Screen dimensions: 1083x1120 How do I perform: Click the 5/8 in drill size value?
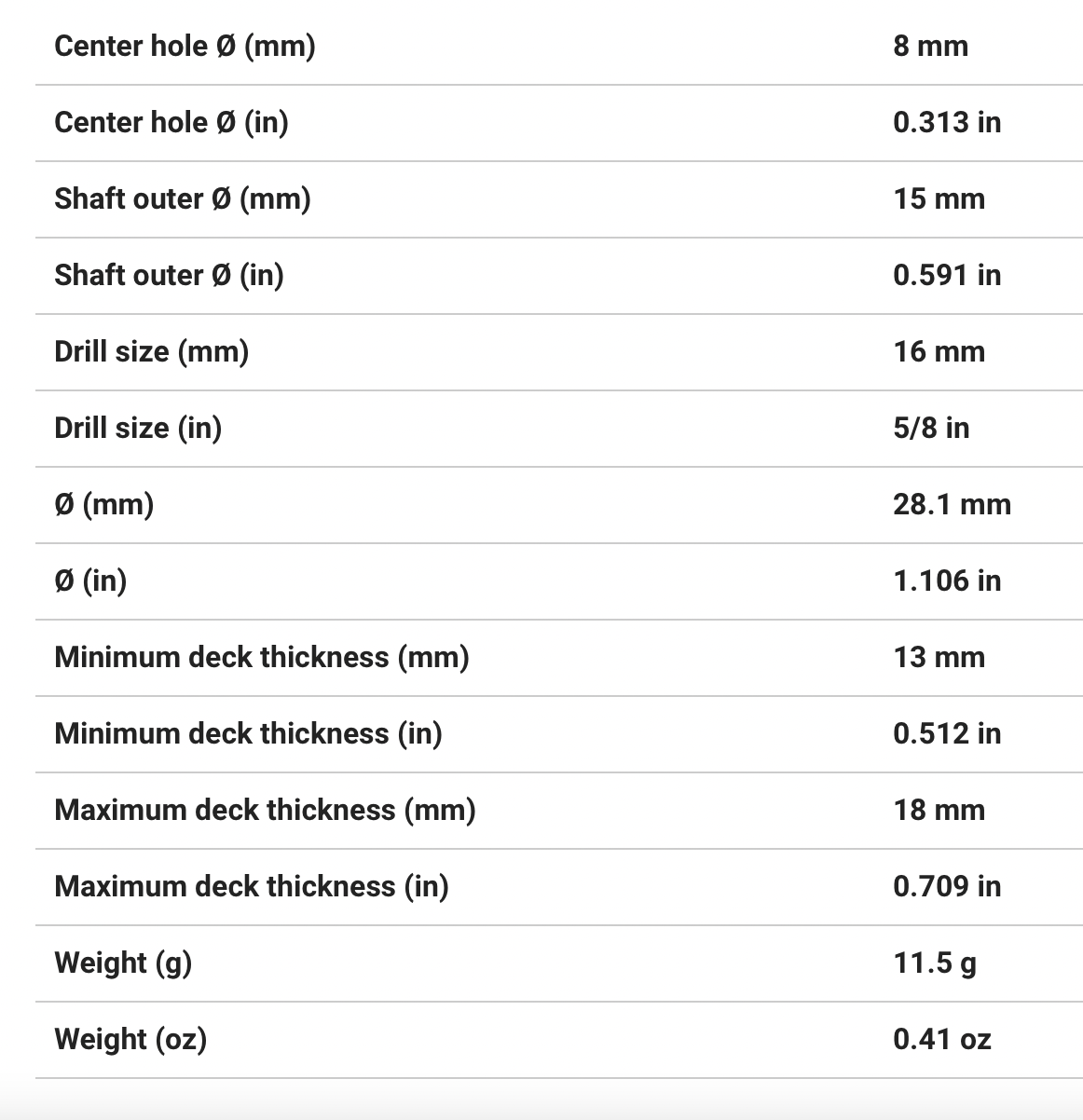pos(931,428)
